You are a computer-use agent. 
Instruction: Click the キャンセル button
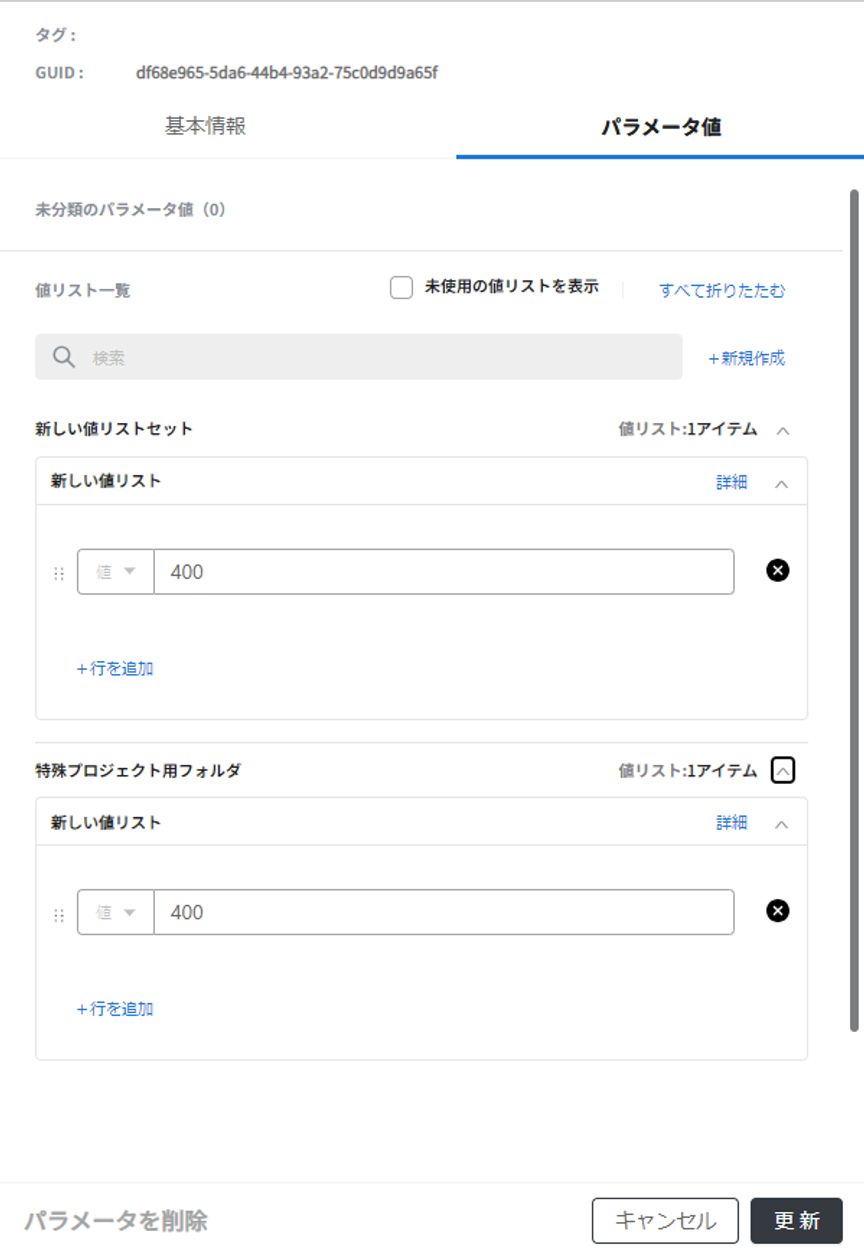[665, 1220]
